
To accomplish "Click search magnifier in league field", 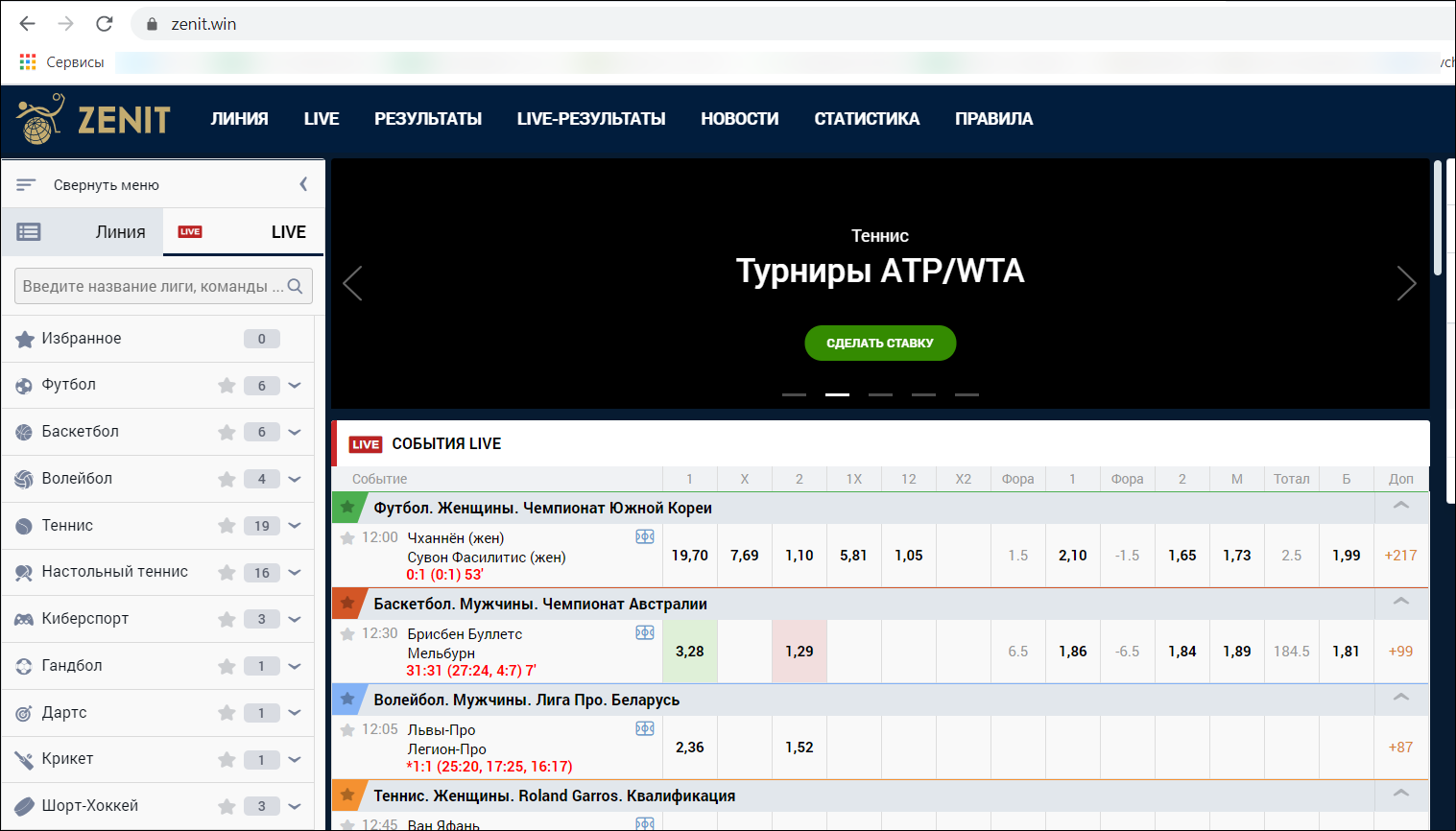I will coord(295,286).
